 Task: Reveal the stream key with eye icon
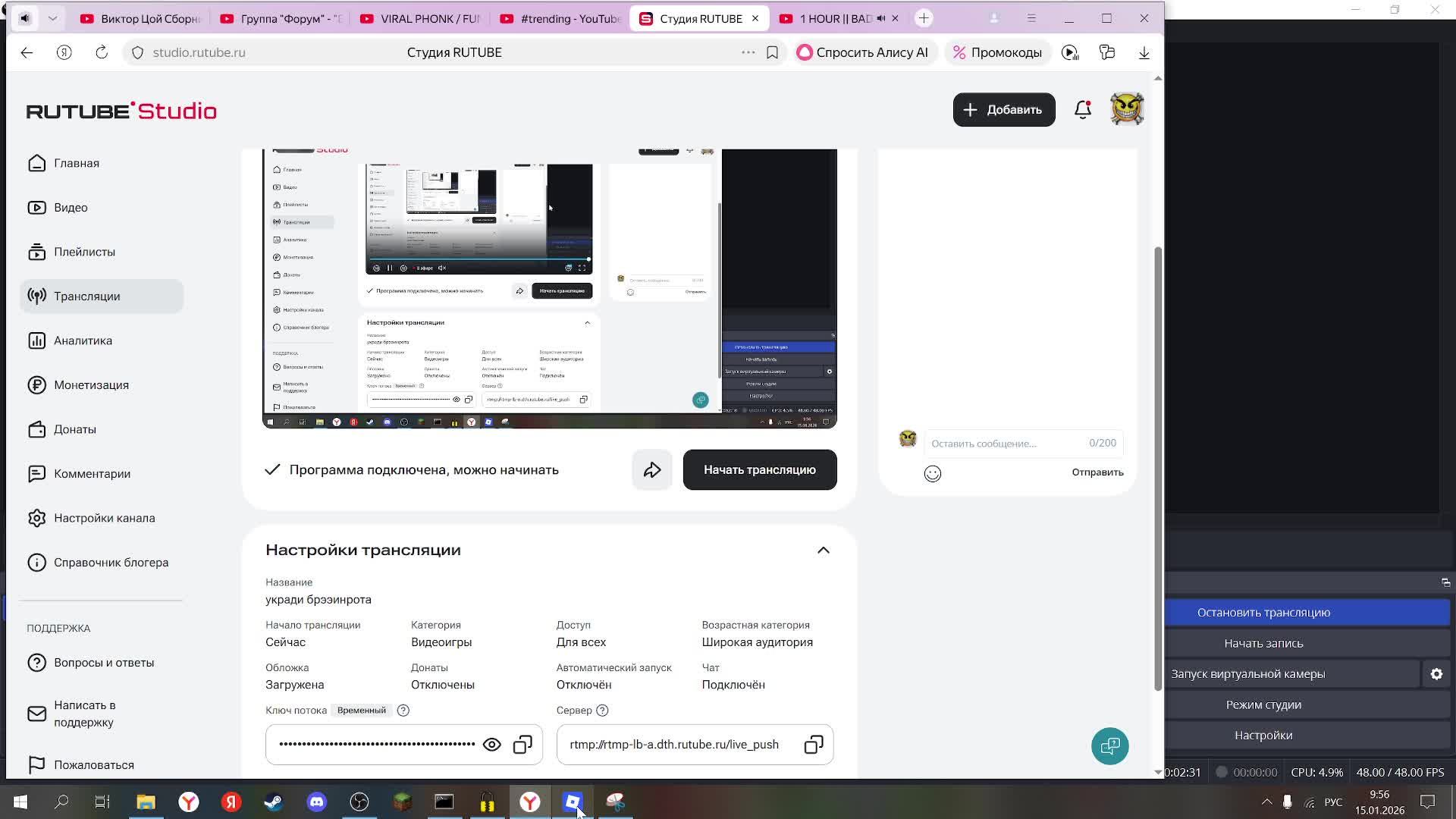point(491,745)
